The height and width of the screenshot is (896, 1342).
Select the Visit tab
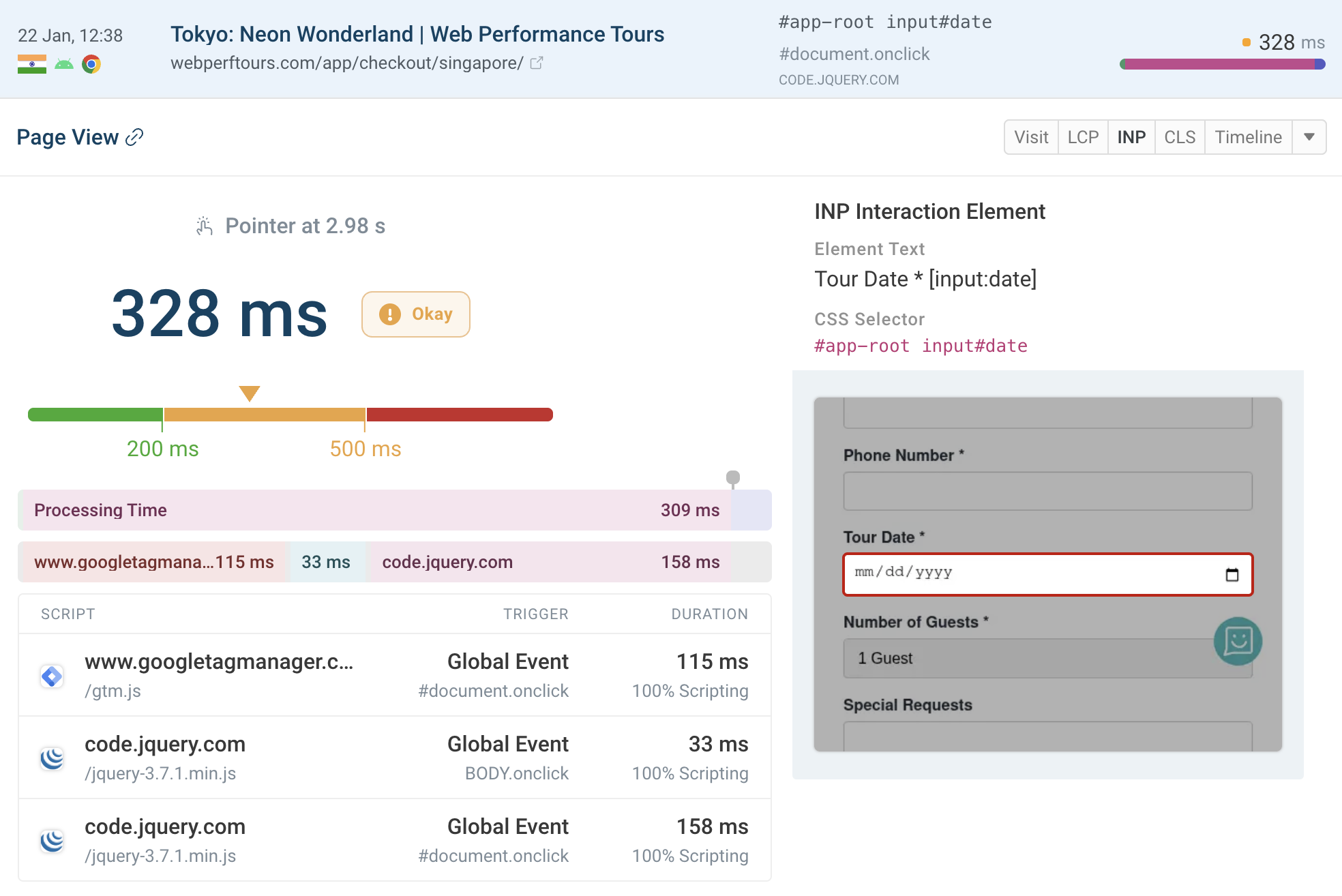(x=1030, y=137)
